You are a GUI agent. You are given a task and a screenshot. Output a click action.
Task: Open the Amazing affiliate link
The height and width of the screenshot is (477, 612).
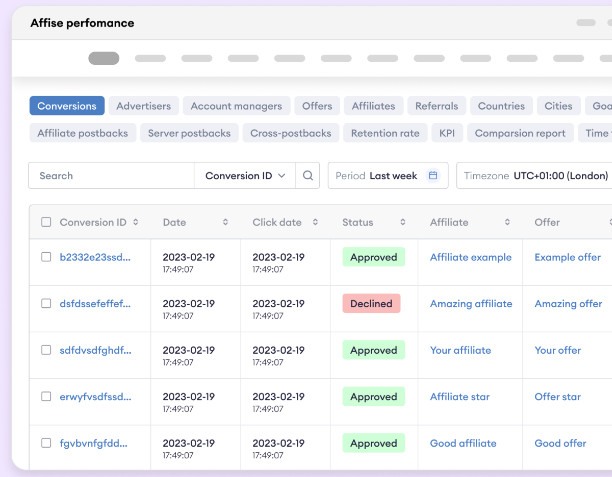471,304
